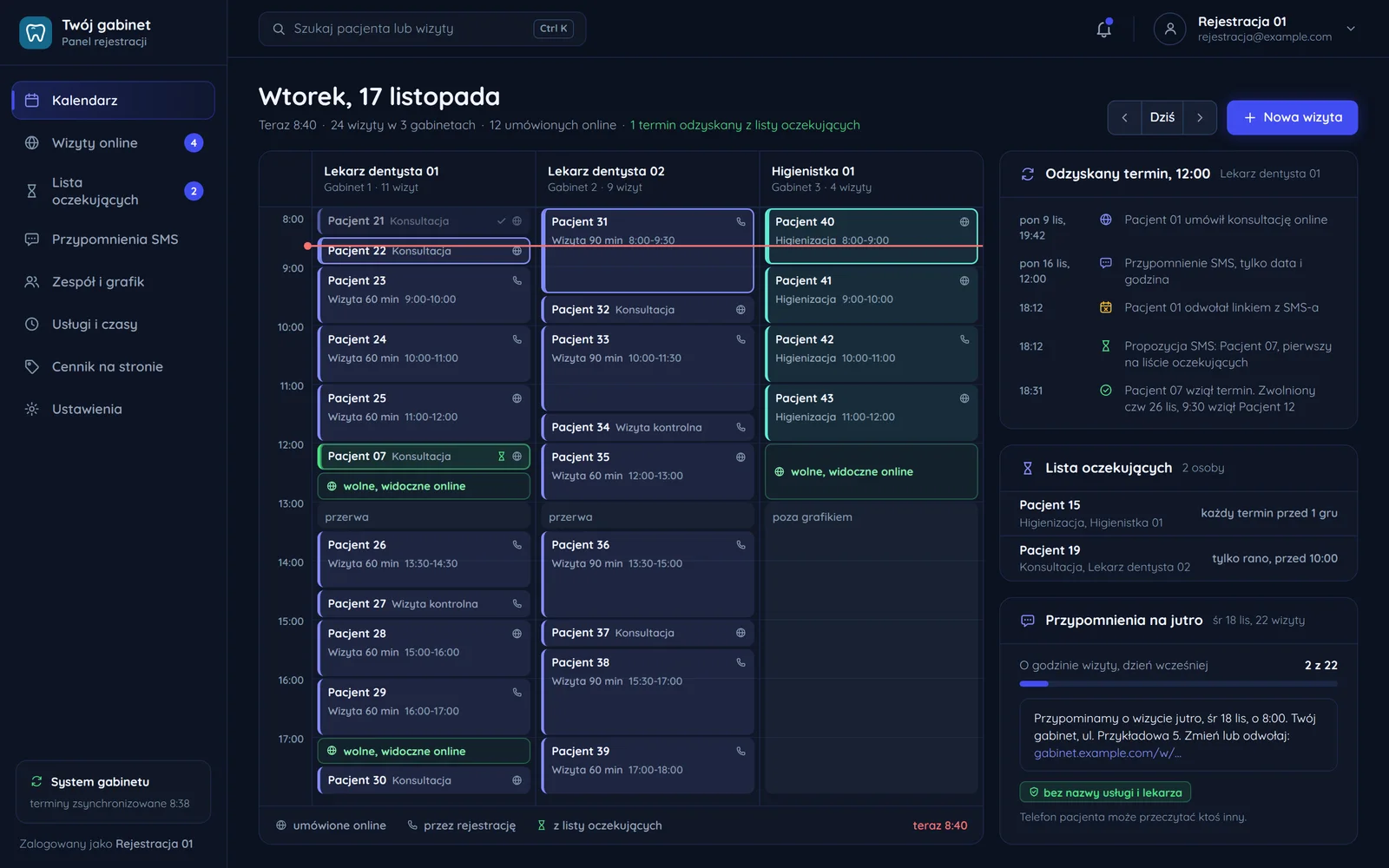Click the reminder progress bar 2 z 22

1178,684
